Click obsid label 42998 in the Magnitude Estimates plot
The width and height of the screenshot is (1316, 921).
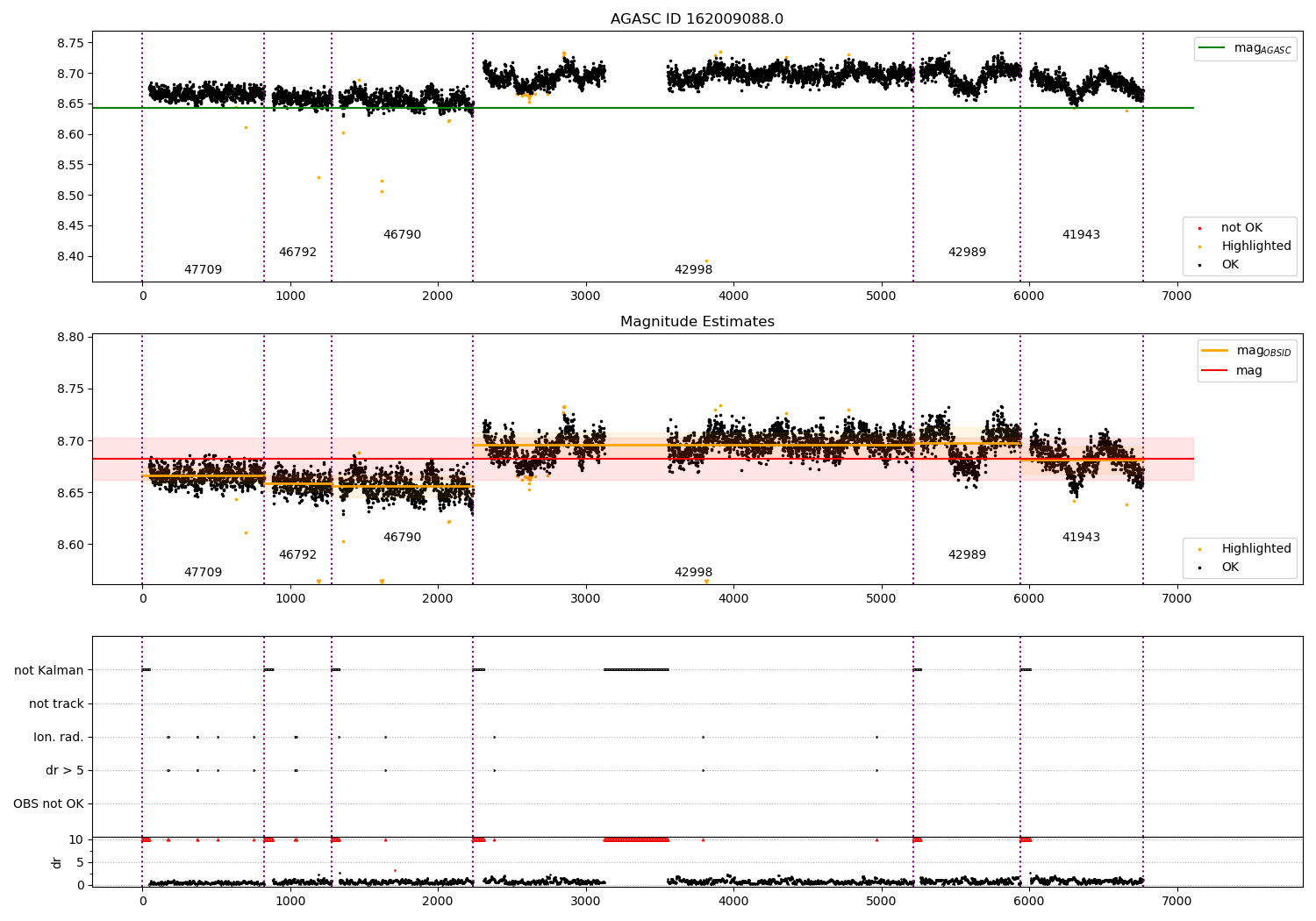coord(693,572)
